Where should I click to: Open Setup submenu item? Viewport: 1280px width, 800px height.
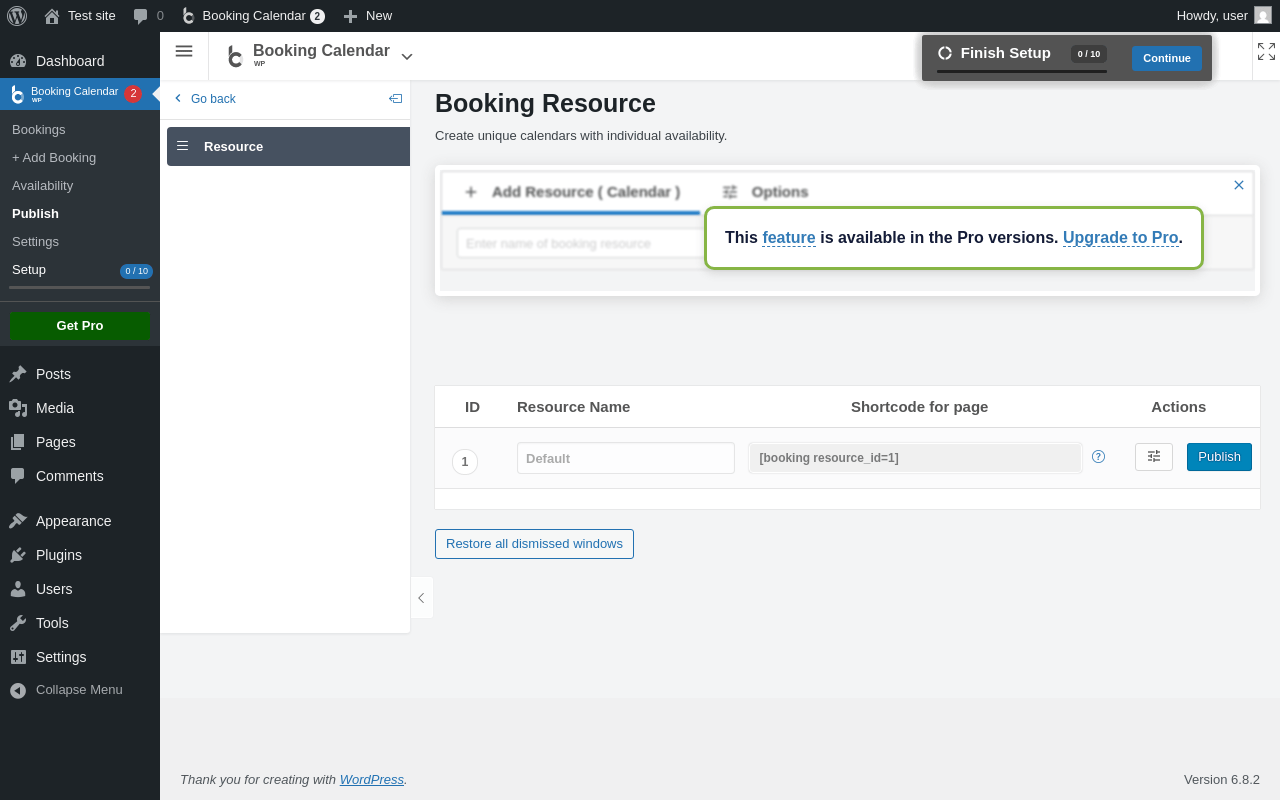click(29, 270)
